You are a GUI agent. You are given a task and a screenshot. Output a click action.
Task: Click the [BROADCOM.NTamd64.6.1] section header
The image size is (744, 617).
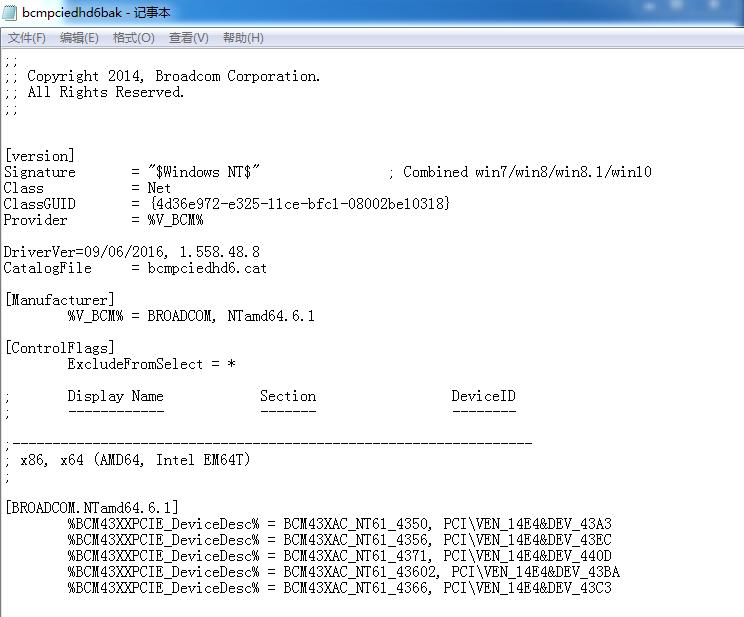click(x=92, y=508)
